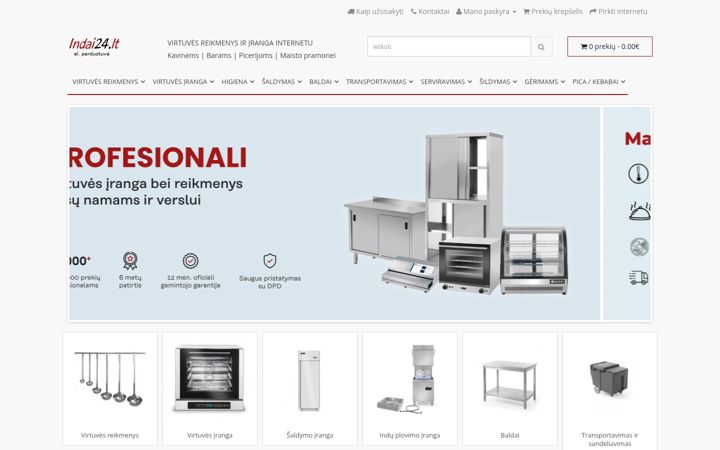
Task: Open the steel table category image
Action: pos(509,385)
